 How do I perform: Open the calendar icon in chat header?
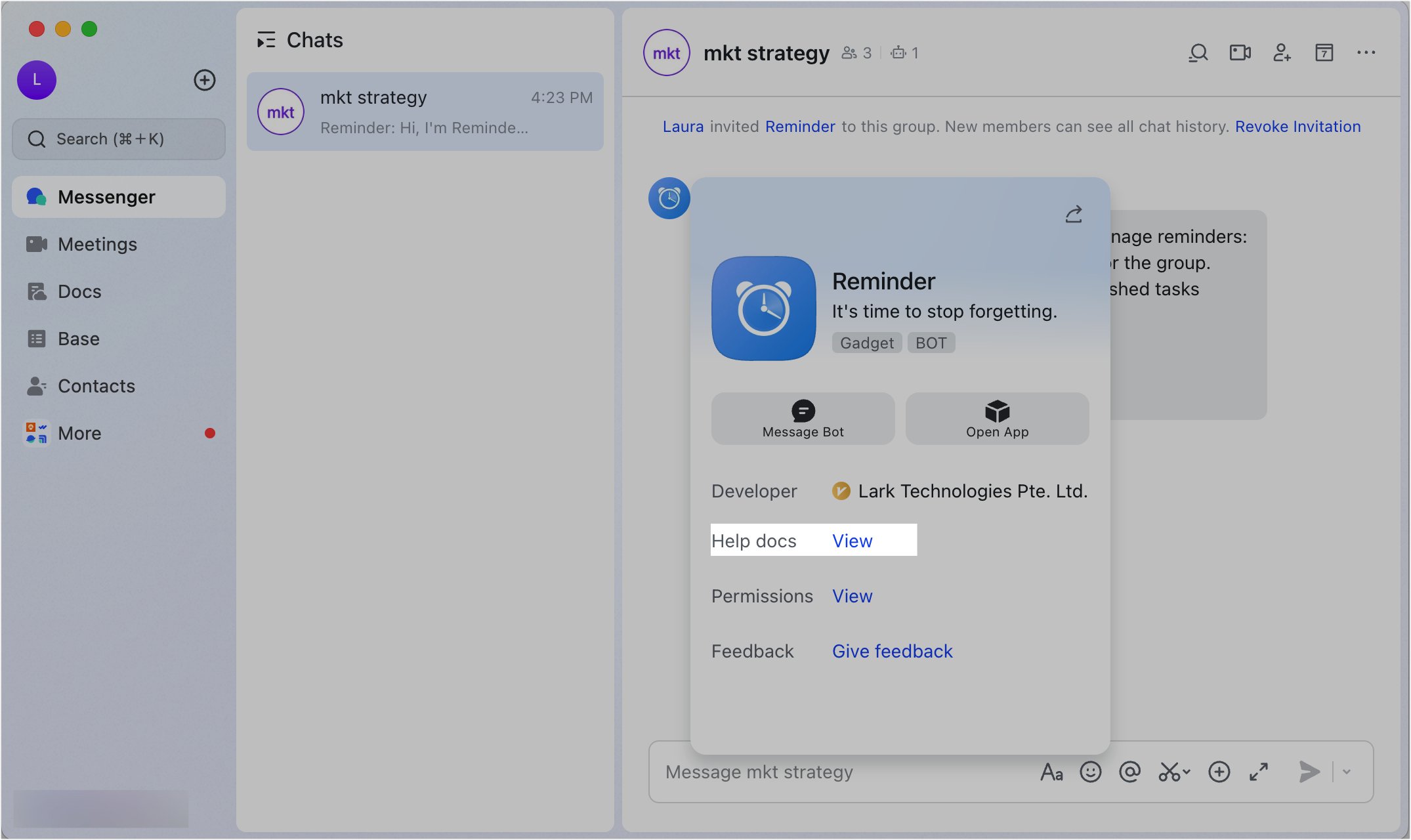(1324, 52)
